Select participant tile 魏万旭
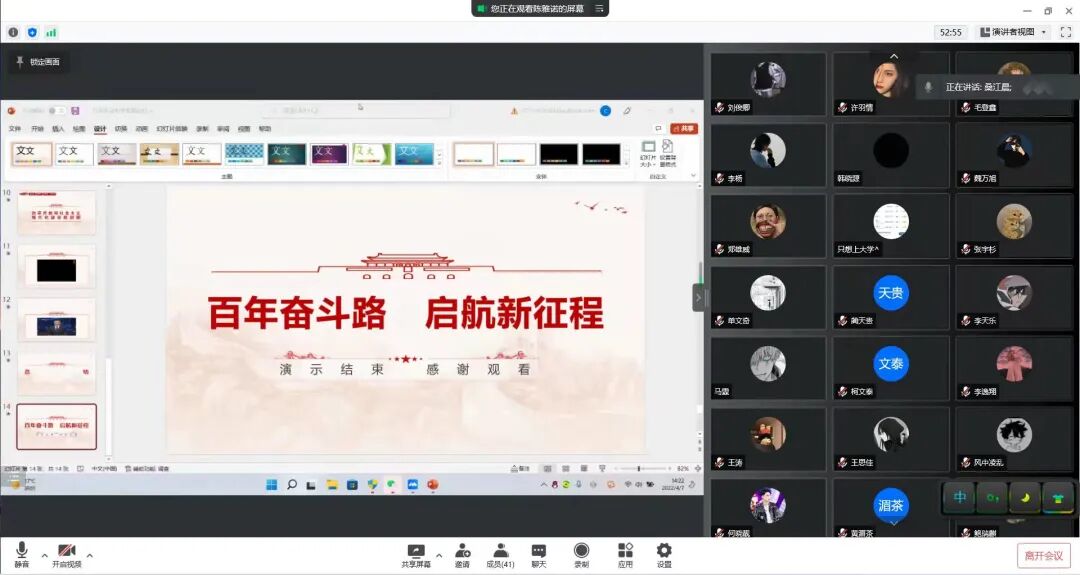The image size is (1080, 575). tap(1014, 155)
